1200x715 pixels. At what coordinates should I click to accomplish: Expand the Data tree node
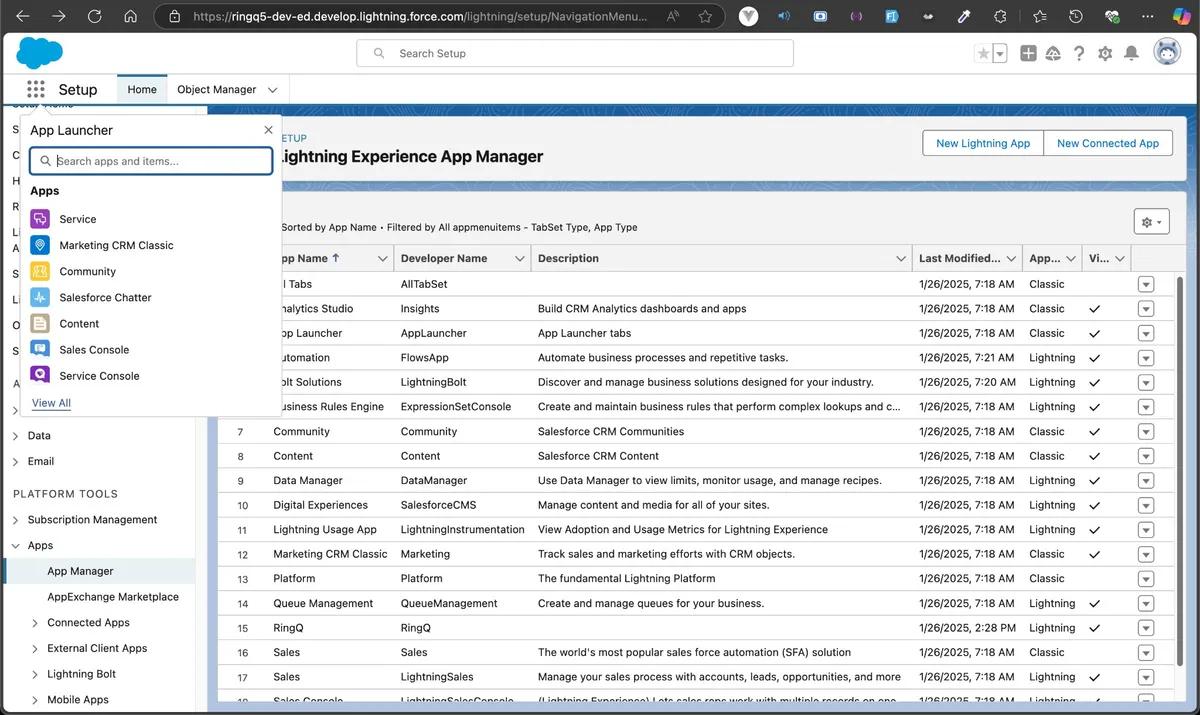tap(16, 436)
